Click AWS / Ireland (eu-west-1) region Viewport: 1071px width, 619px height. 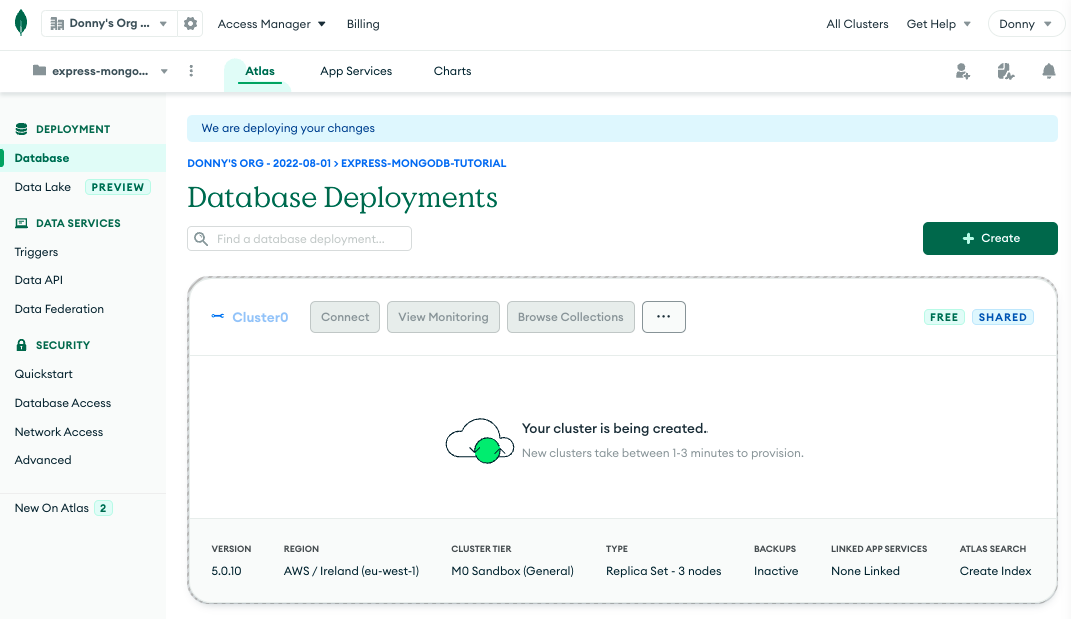tap(351, 571)
